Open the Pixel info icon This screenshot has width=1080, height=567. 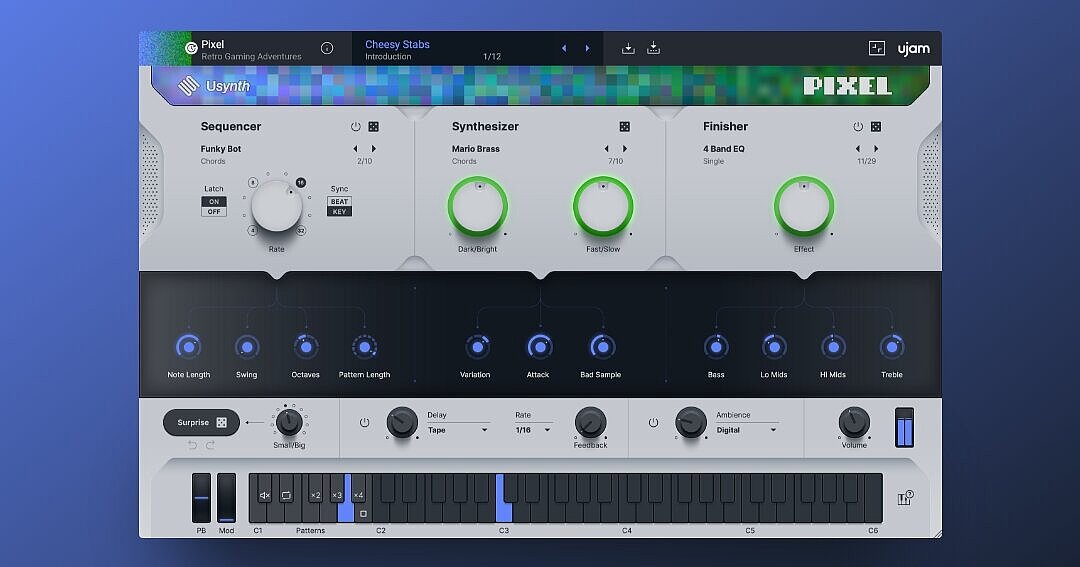pyautogui.click(x=327, y=48)
